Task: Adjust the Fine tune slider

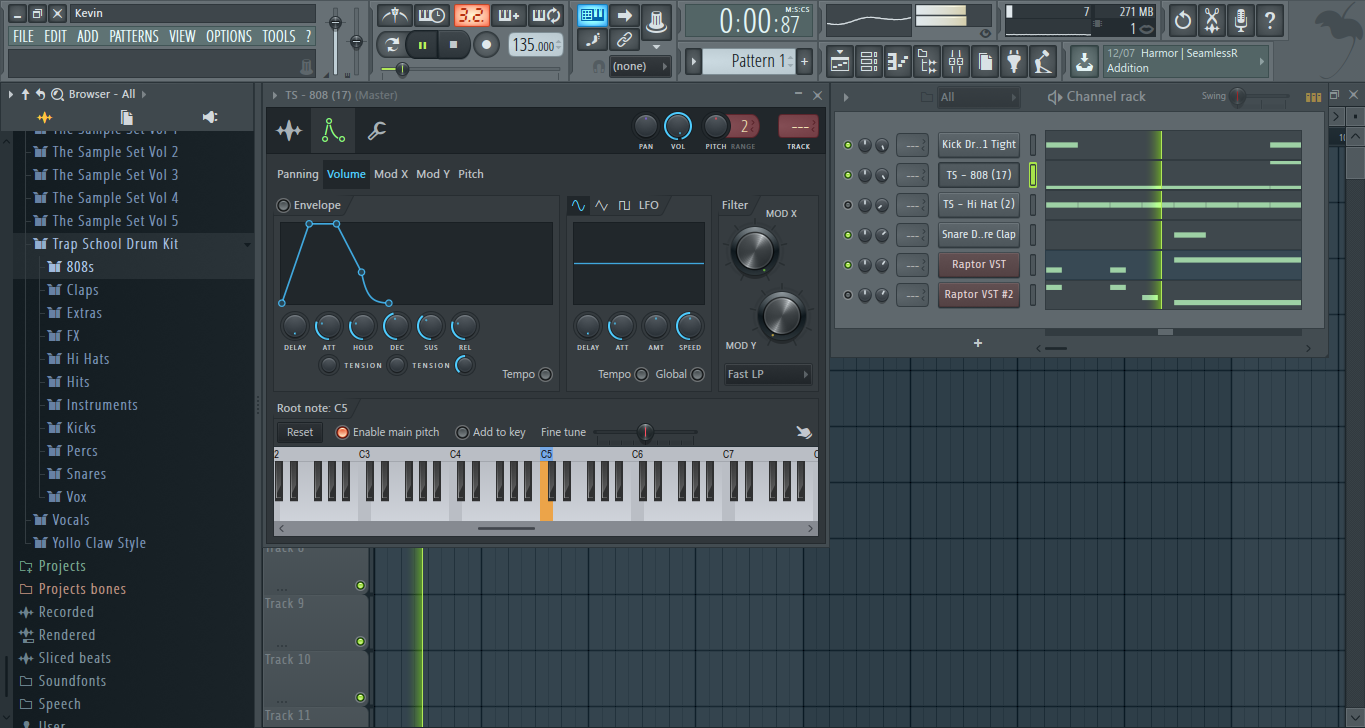Action: coord(646,432)
